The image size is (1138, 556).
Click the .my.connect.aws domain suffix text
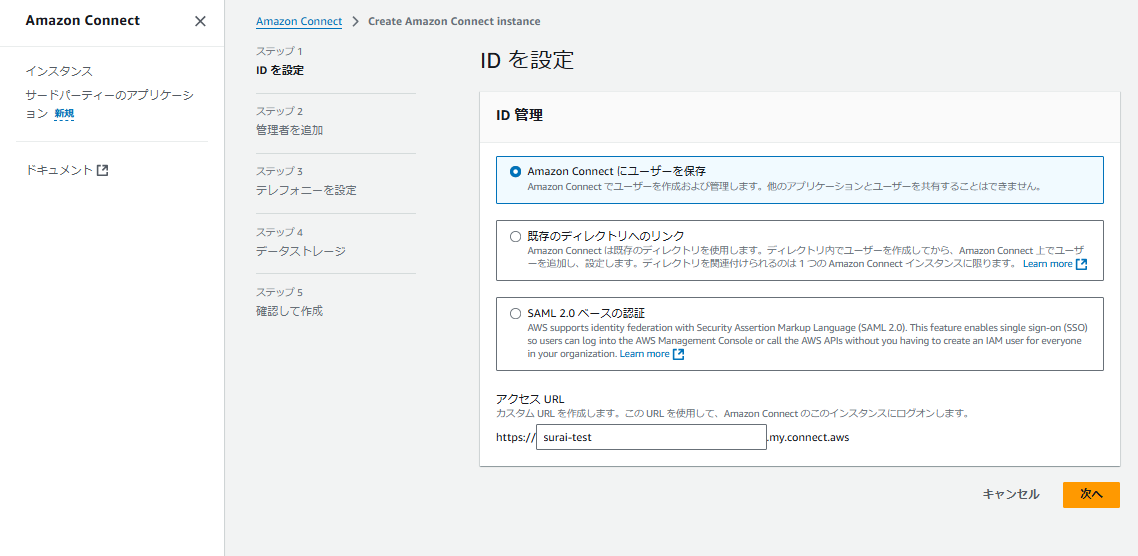(x=809, y=438)
